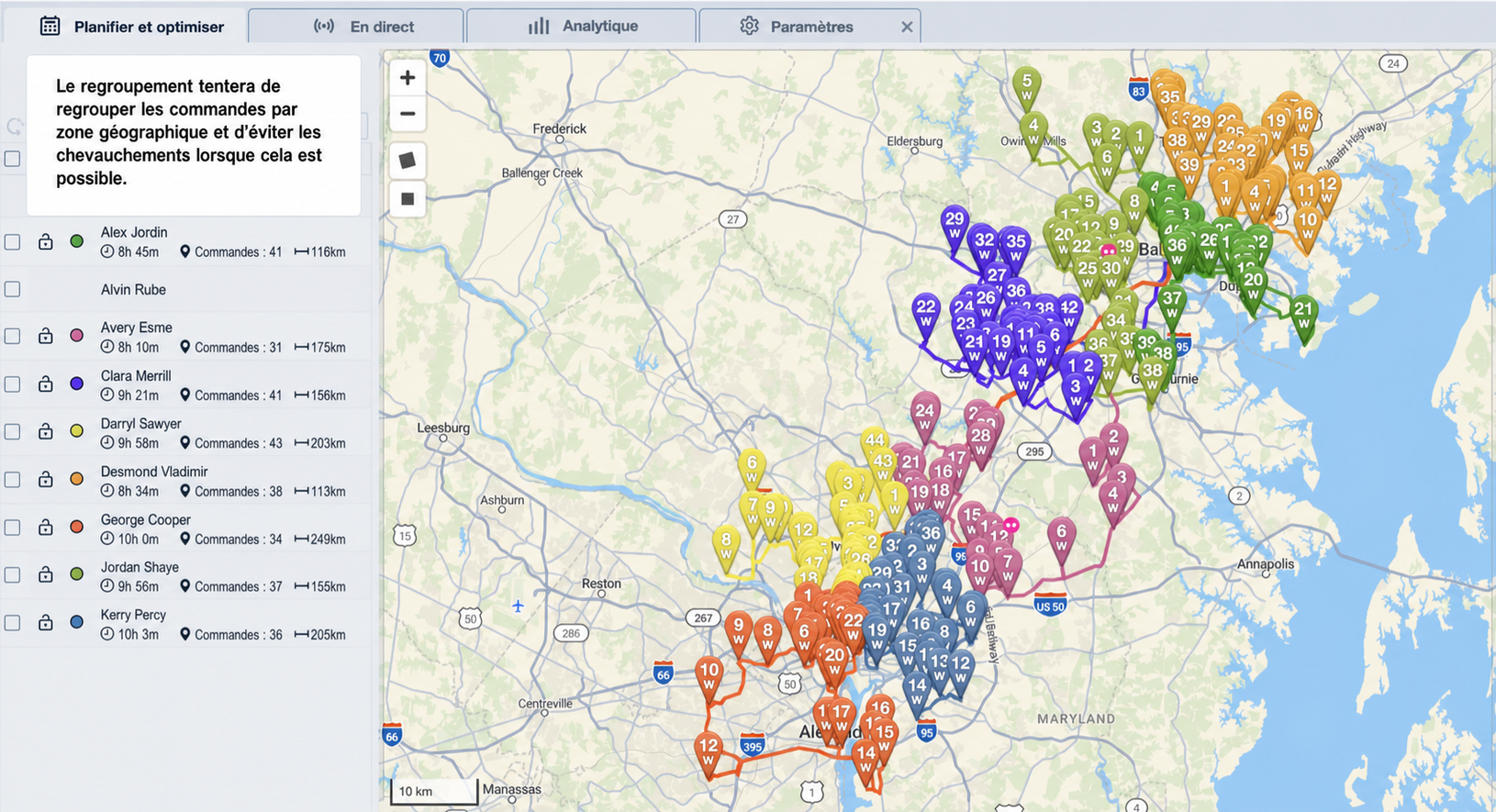Click Kerry Percy's blue color dot
Image resolution: width=1496 pixels, height=812 pixels.
tap(77, 622)
